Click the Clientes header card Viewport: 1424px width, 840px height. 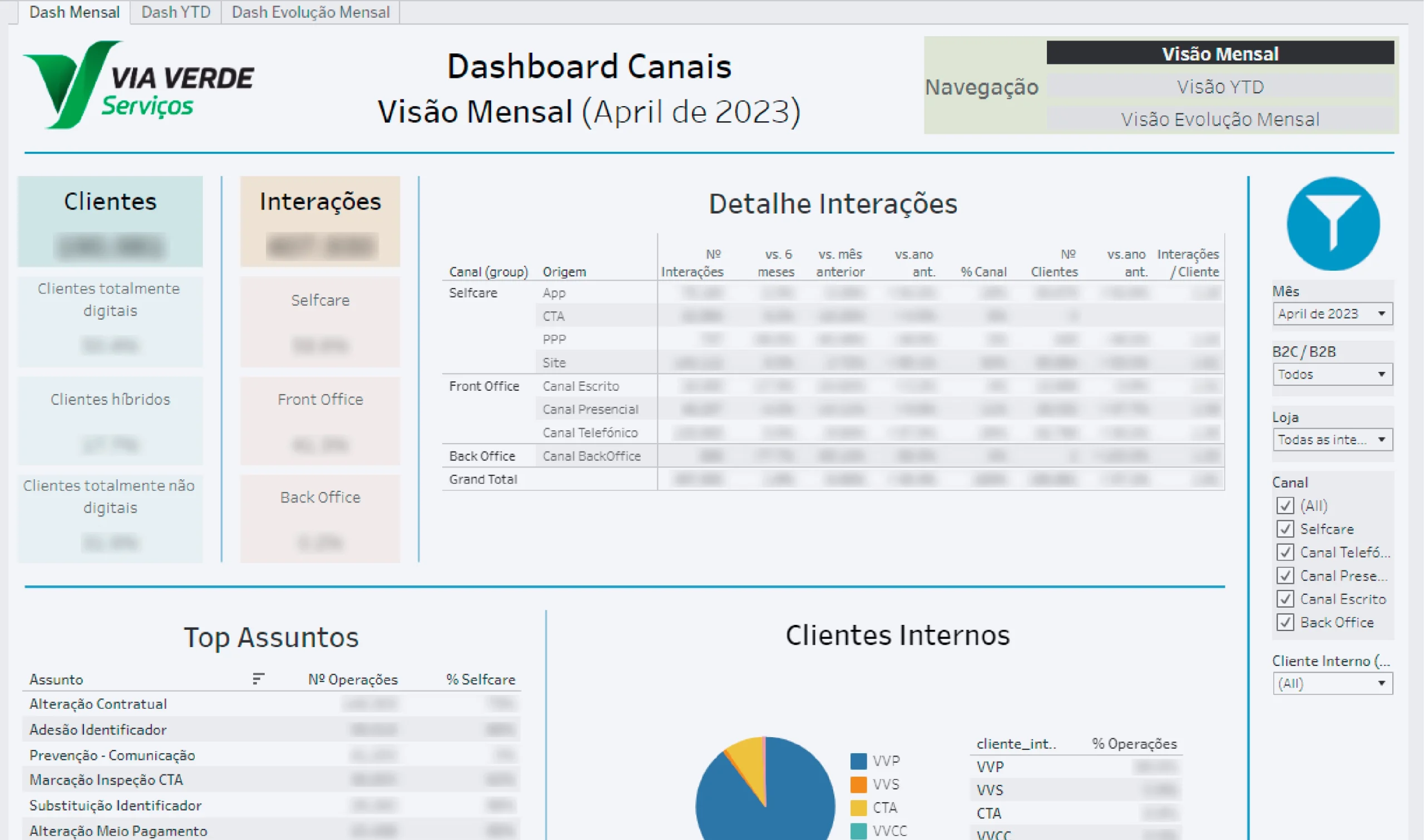pos(110,221)
